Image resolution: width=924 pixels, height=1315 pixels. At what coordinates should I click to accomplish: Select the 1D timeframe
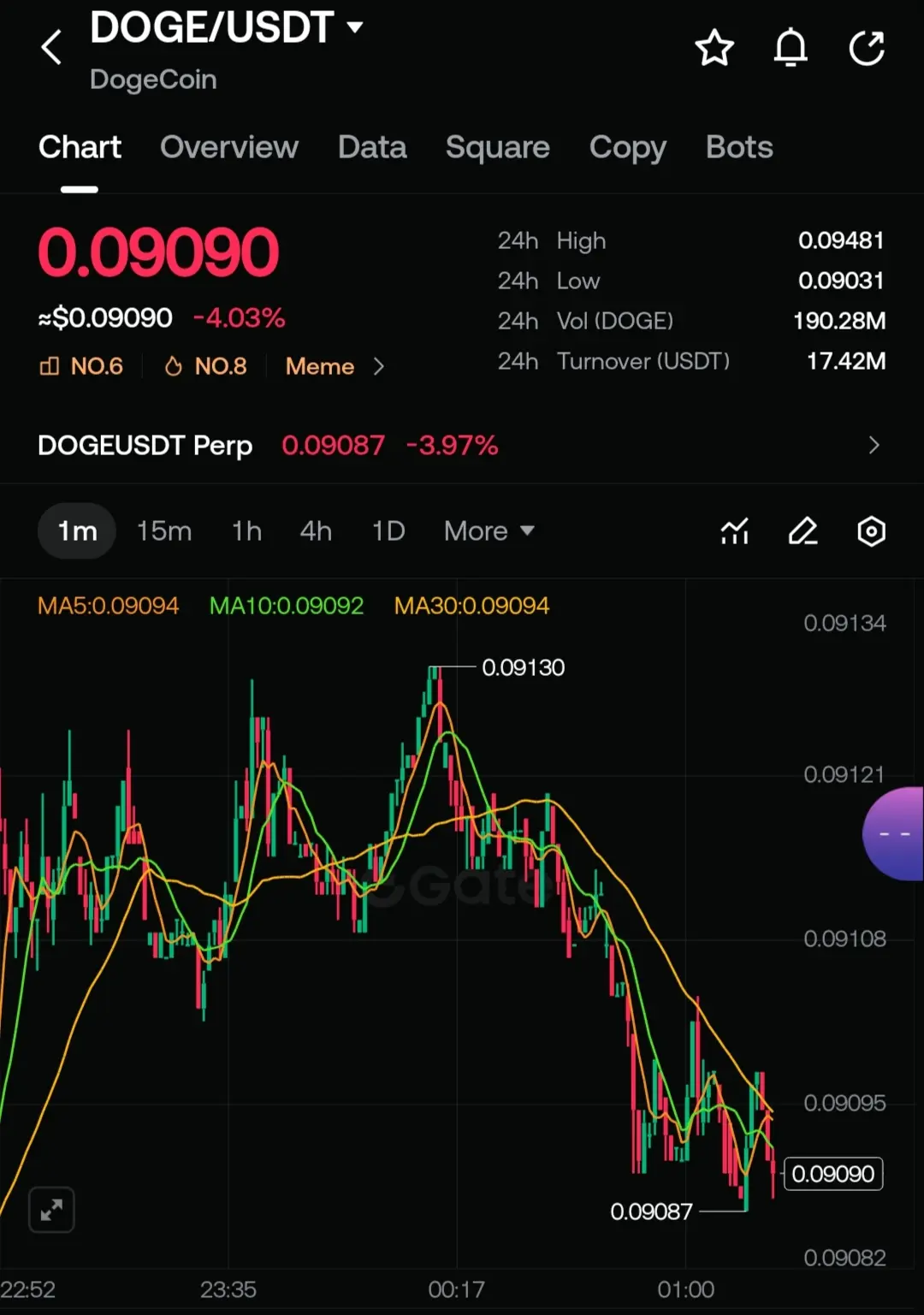point(388,531)
